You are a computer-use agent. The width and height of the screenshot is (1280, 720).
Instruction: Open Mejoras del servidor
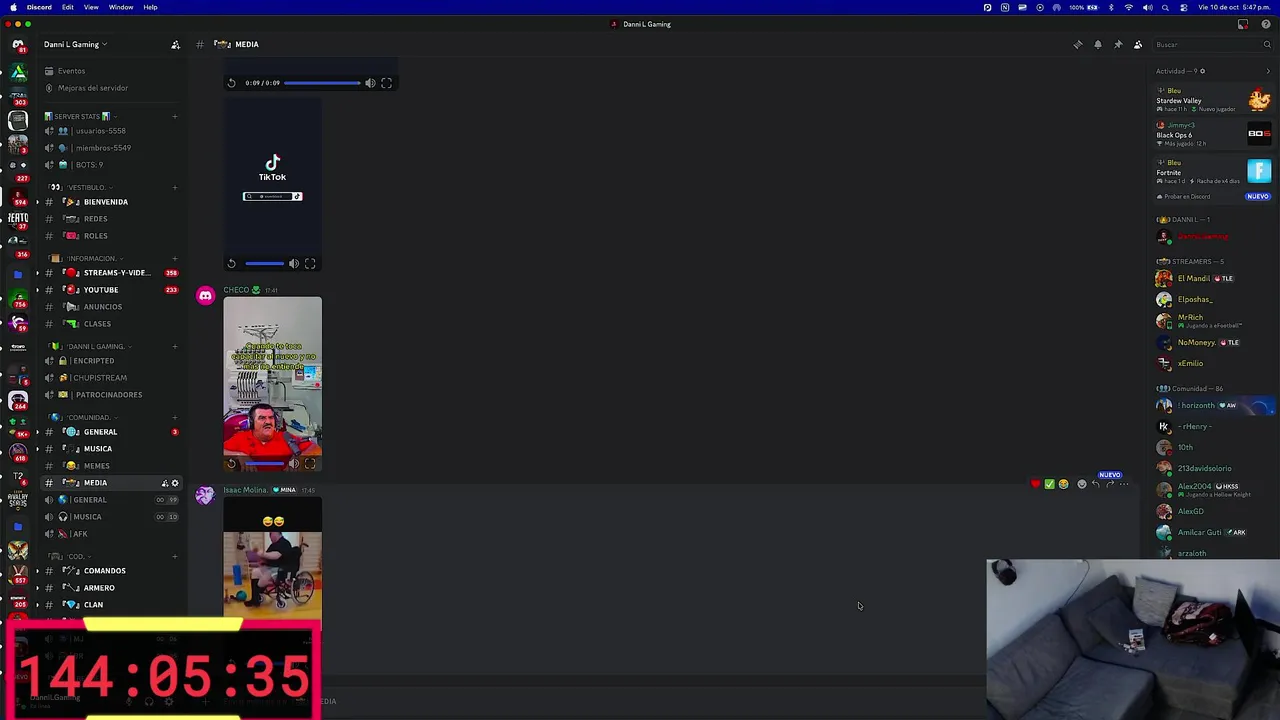point(93,88)
